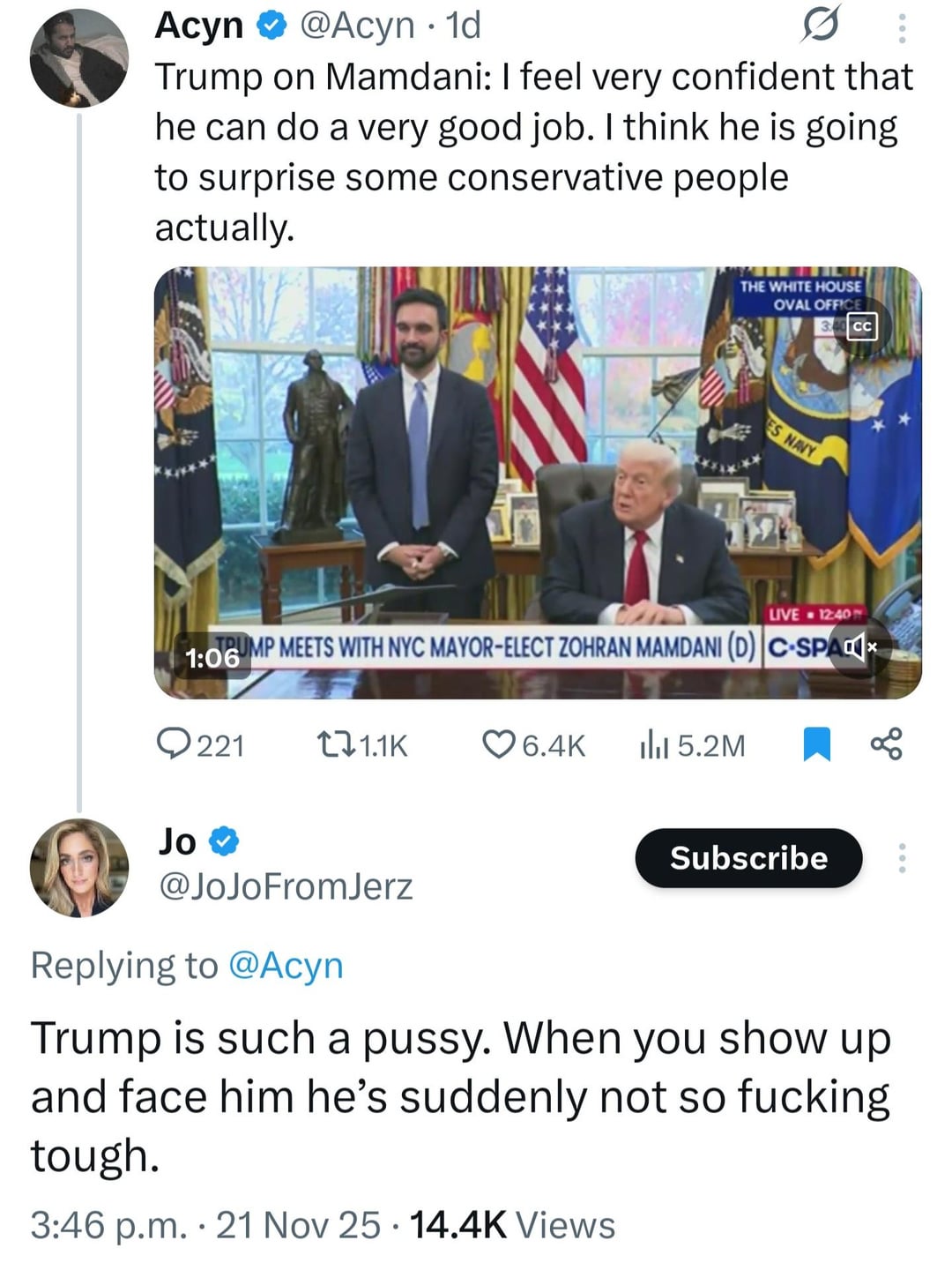Open the Grok slash-circle icon beside Acyn's post
Screen dimensions: 952x1270
pos(820,26)
